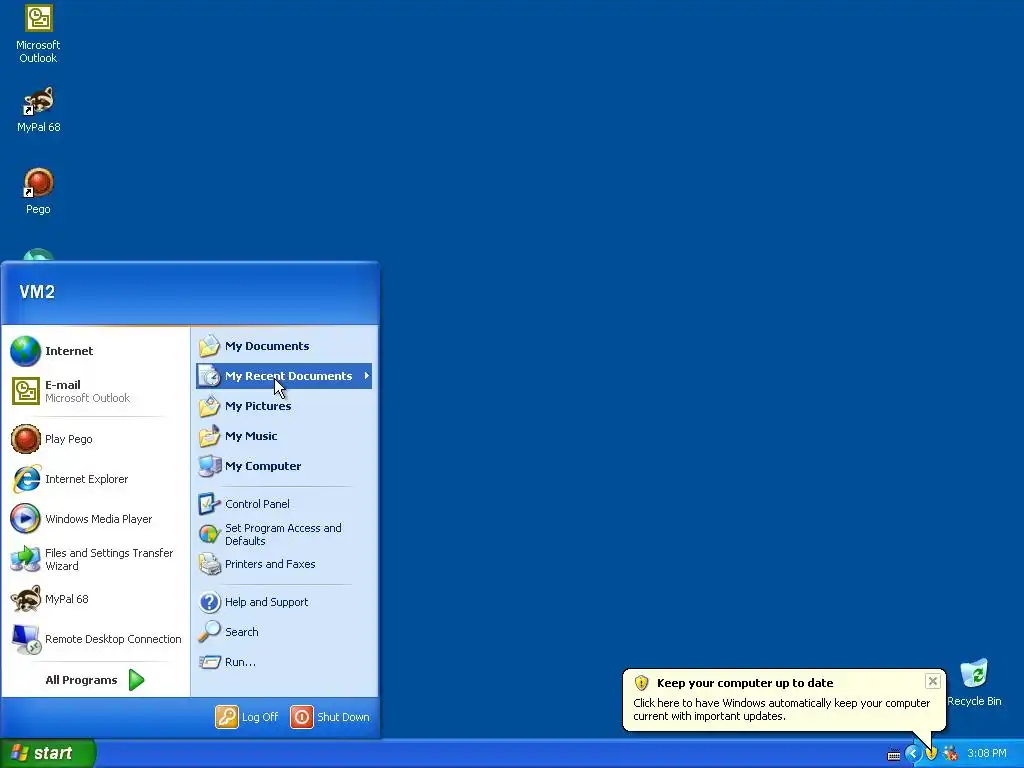Click the 'Keep your computer up to date' balloon
The image size is (1024, 768).
(x=784, y=699)
